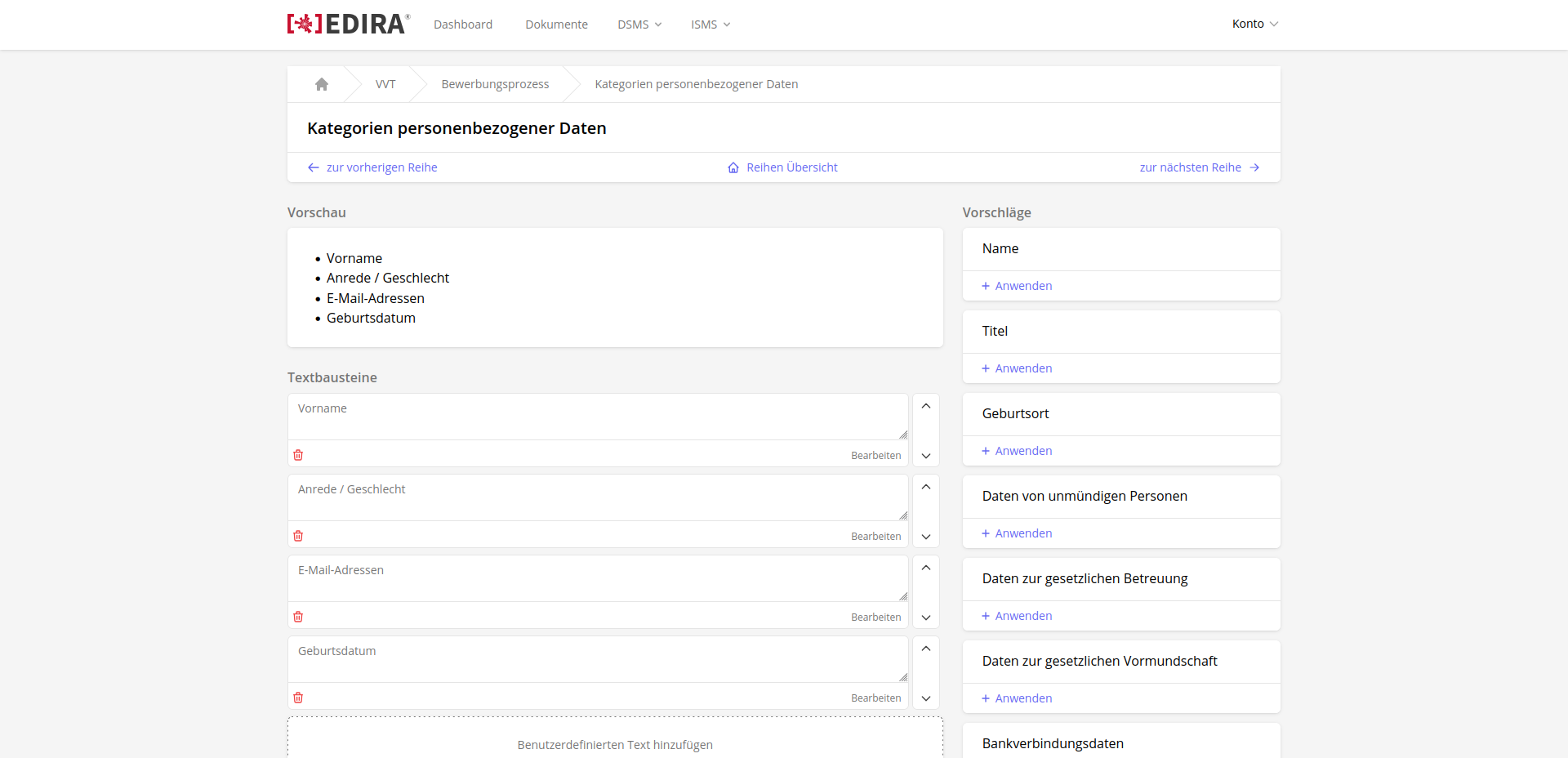Apply Daten zur gesetzlichen Betreuung suggestion

(1017, 616)
